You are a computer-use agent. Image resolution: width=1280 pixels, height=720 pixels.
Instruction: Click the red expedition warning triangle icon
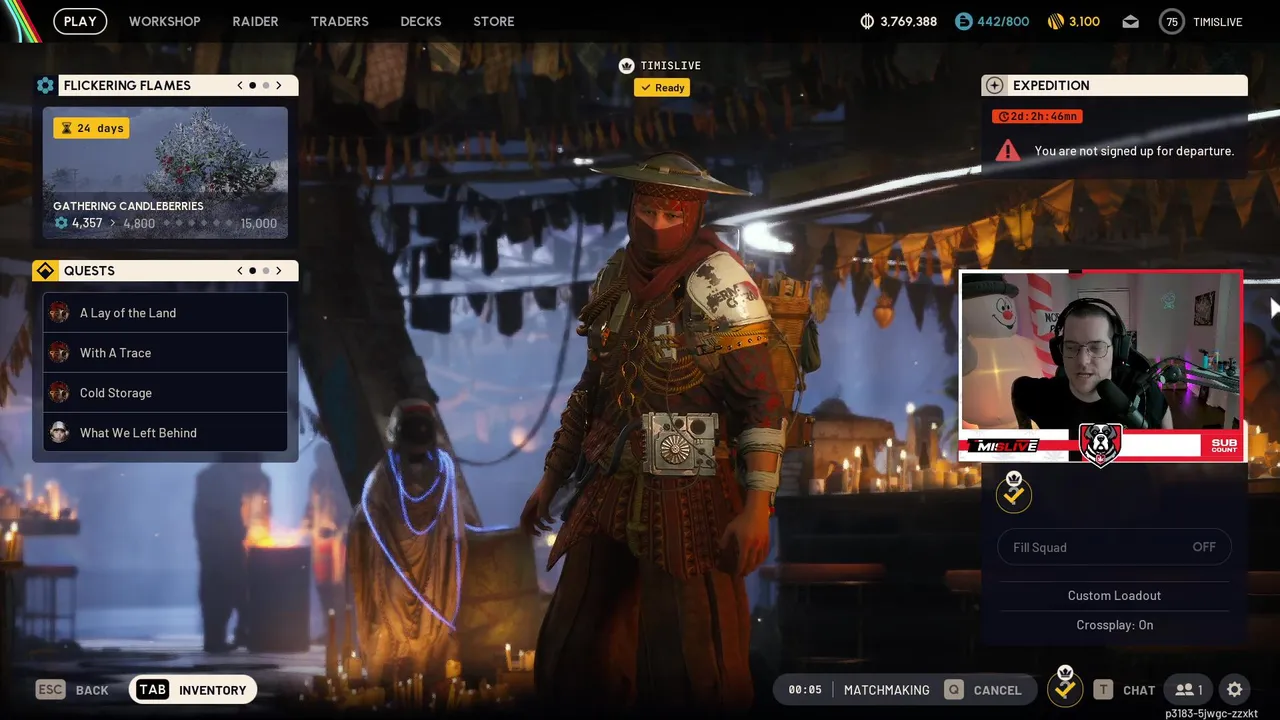pos(1008,151)
